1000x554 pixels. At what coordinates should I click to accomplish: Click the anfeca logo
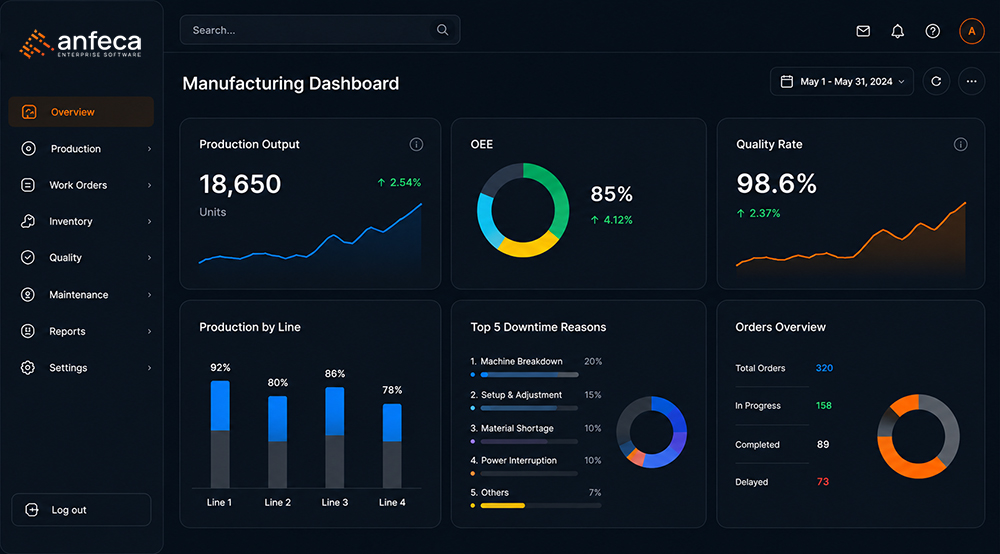[x=80, y=43]
